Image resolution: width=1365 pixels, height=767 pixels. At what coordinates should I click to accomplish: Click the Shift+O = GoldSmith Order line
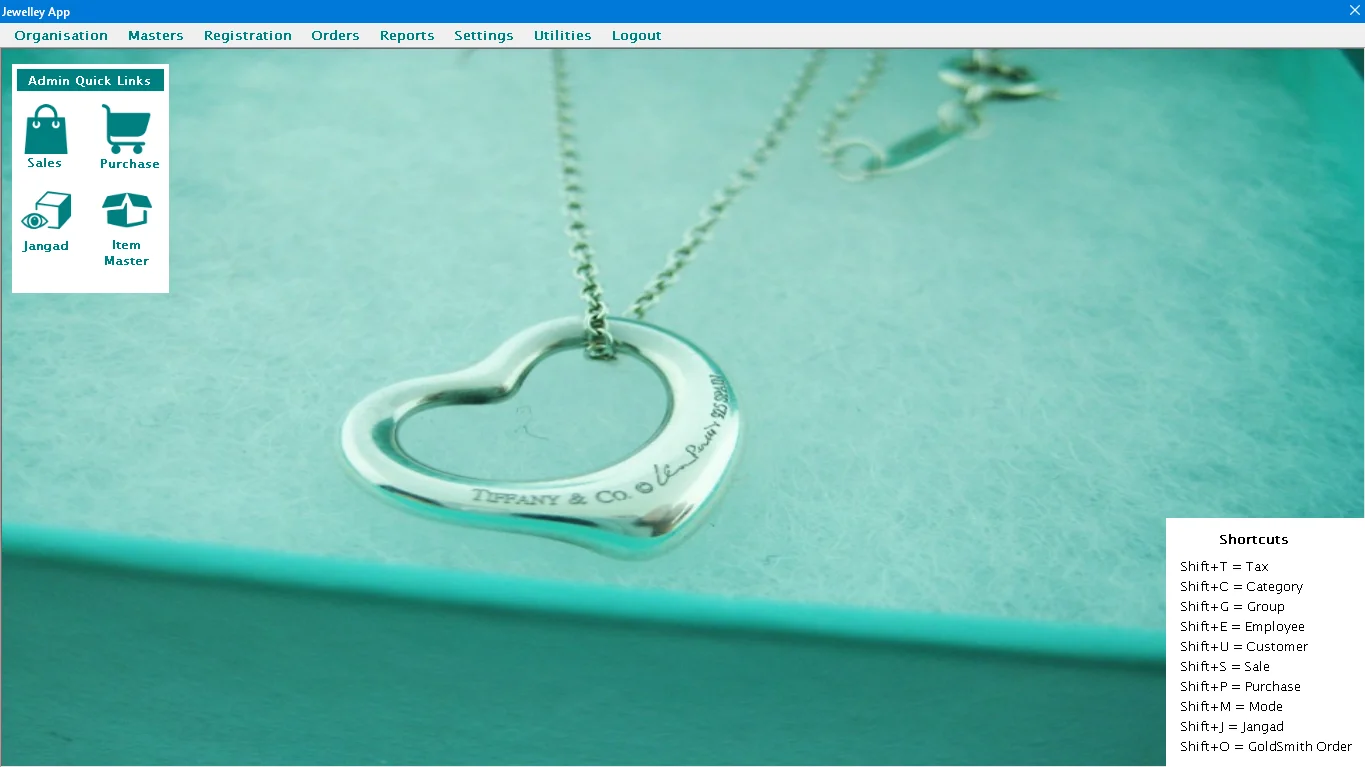pyautogui.click(x=1266, y=746)
